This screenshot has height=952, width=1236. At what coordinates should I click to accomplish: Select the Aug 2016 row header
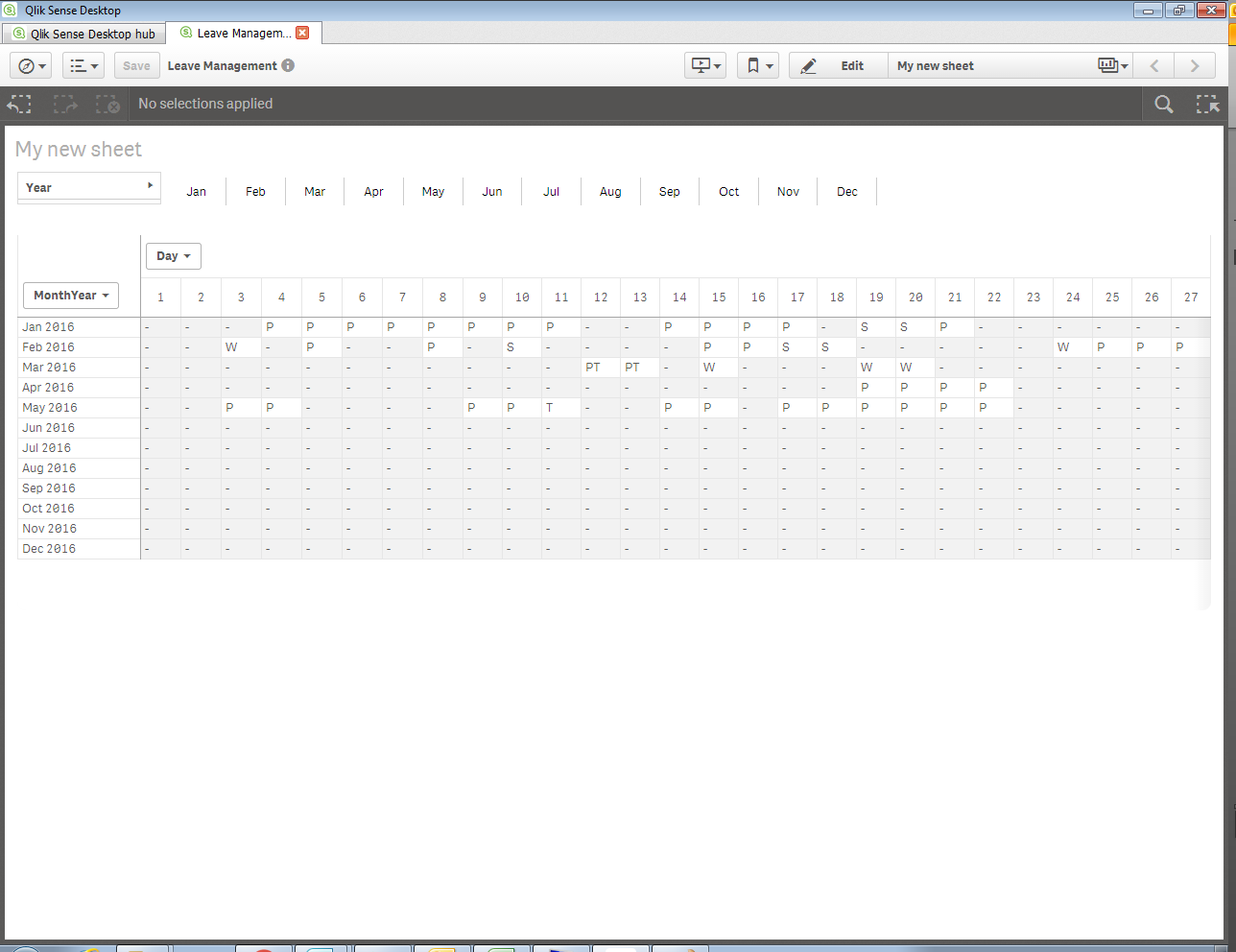[79, 468]
